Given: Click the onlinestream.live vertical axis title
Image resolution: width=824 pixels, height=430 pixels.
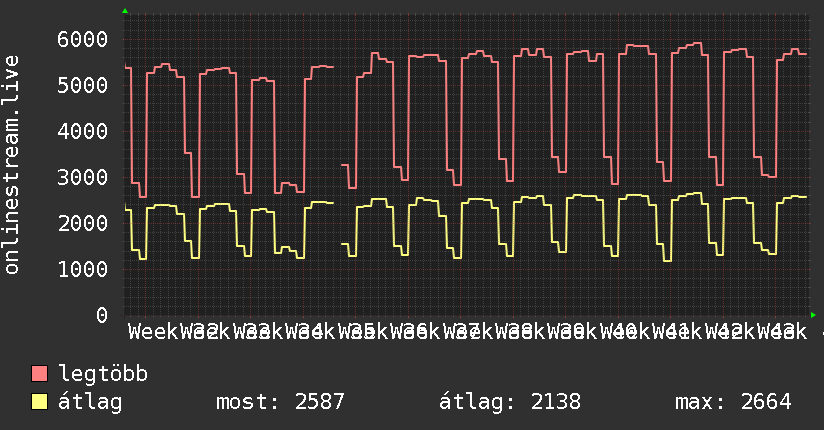Looking at the screenshot, I should (12, 165).
